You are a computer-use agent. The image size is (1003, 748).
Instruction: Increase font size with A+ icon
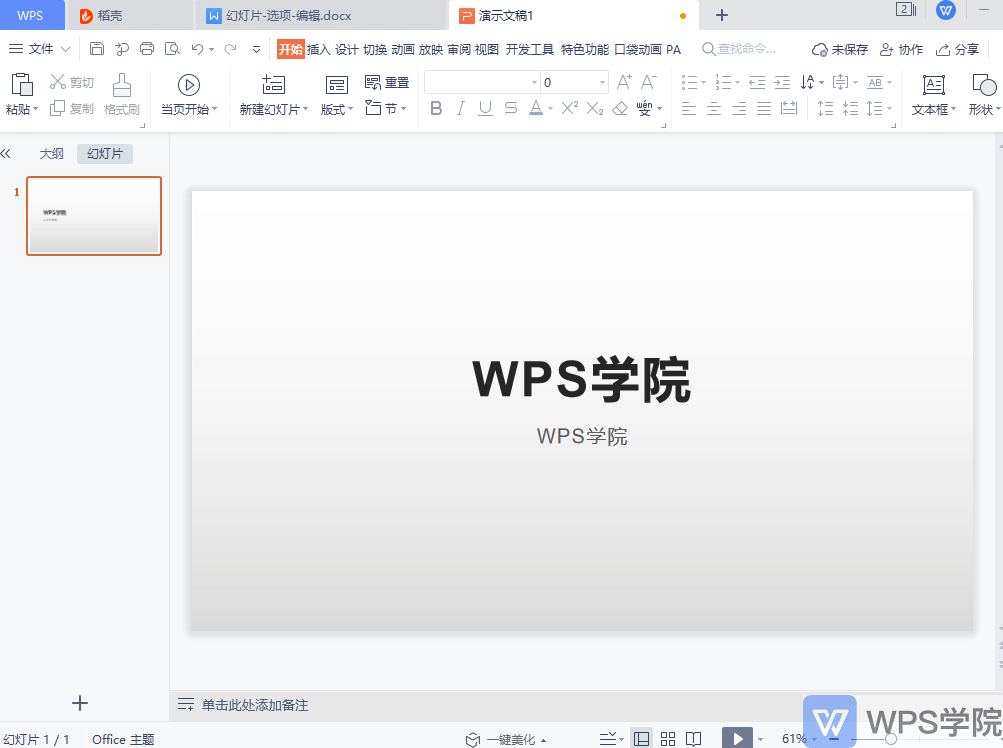624,82
